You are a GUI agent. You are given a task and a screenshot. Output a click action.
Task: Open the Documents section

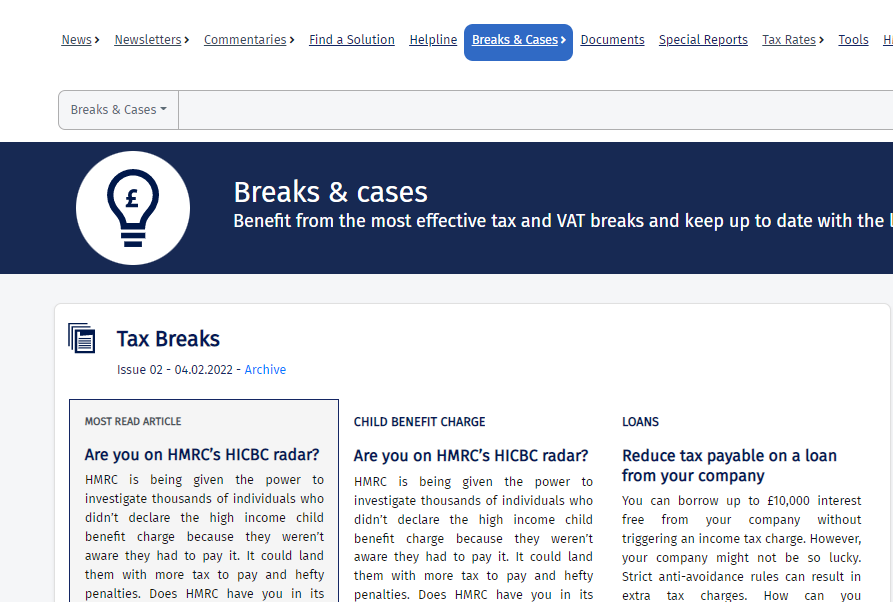coord(612,40)
